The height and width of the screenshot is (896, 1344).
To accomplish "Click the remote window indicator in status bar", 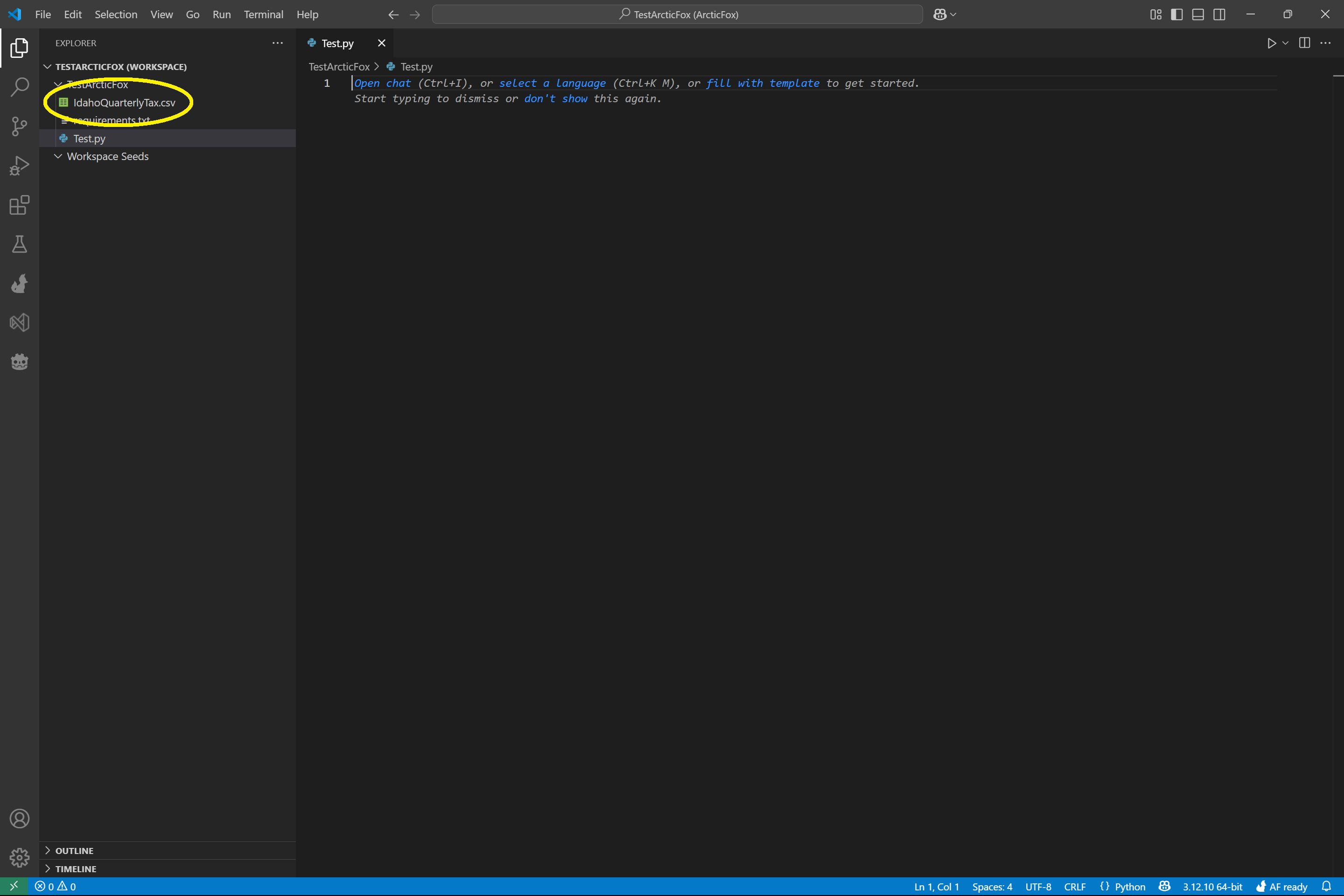I will point(14,886).
